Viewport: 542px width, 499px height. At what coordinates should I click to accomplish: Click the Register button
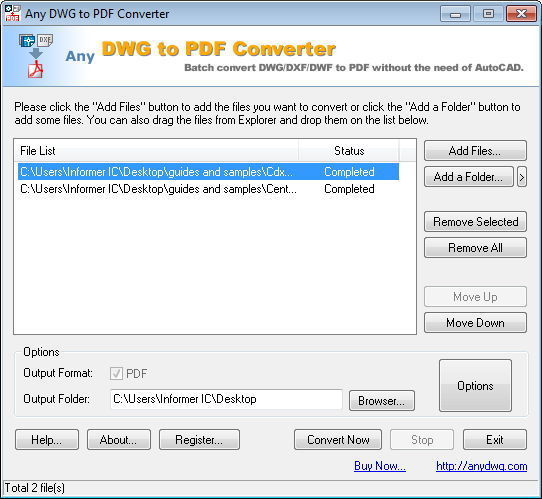pyautogui.click(x=199, y=440)
